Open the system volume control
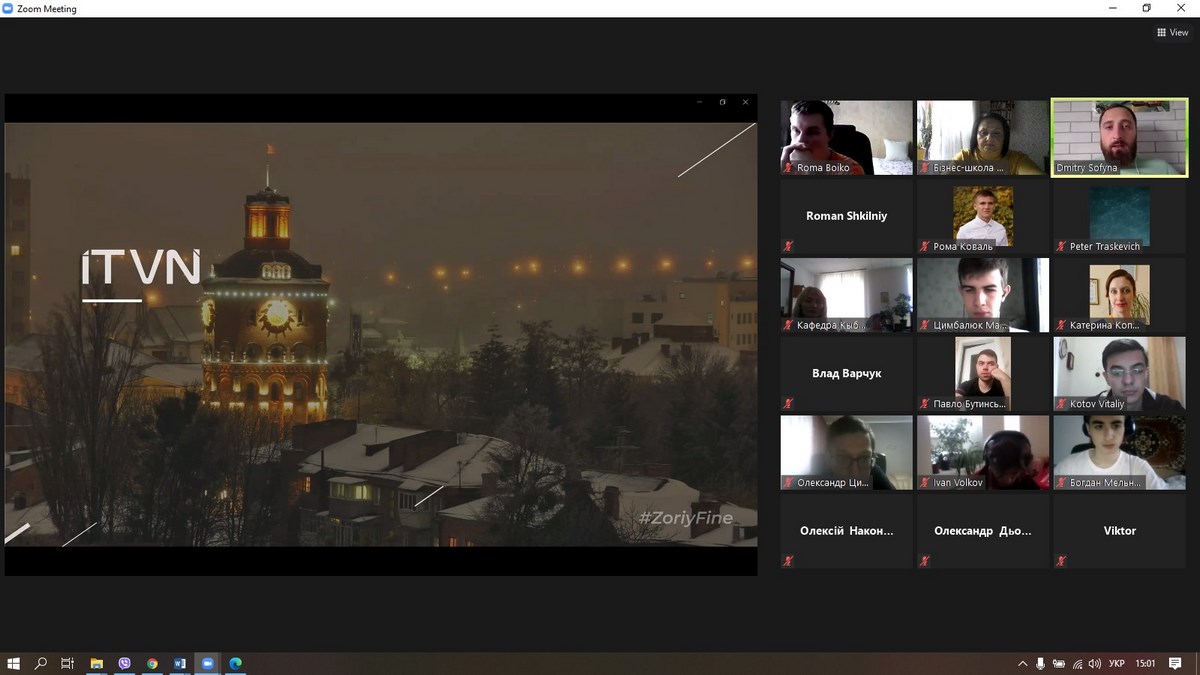The width and height of the screenshot is (1200, 675). pyautogui.click(x=1095, y=663)
